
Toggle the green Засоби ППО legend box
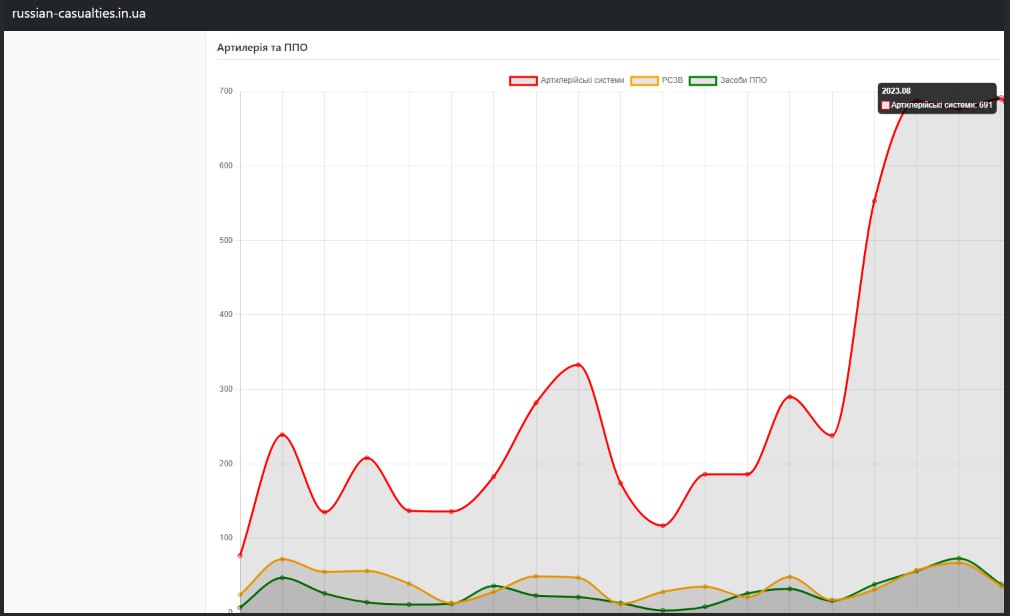tap(703, 80)
